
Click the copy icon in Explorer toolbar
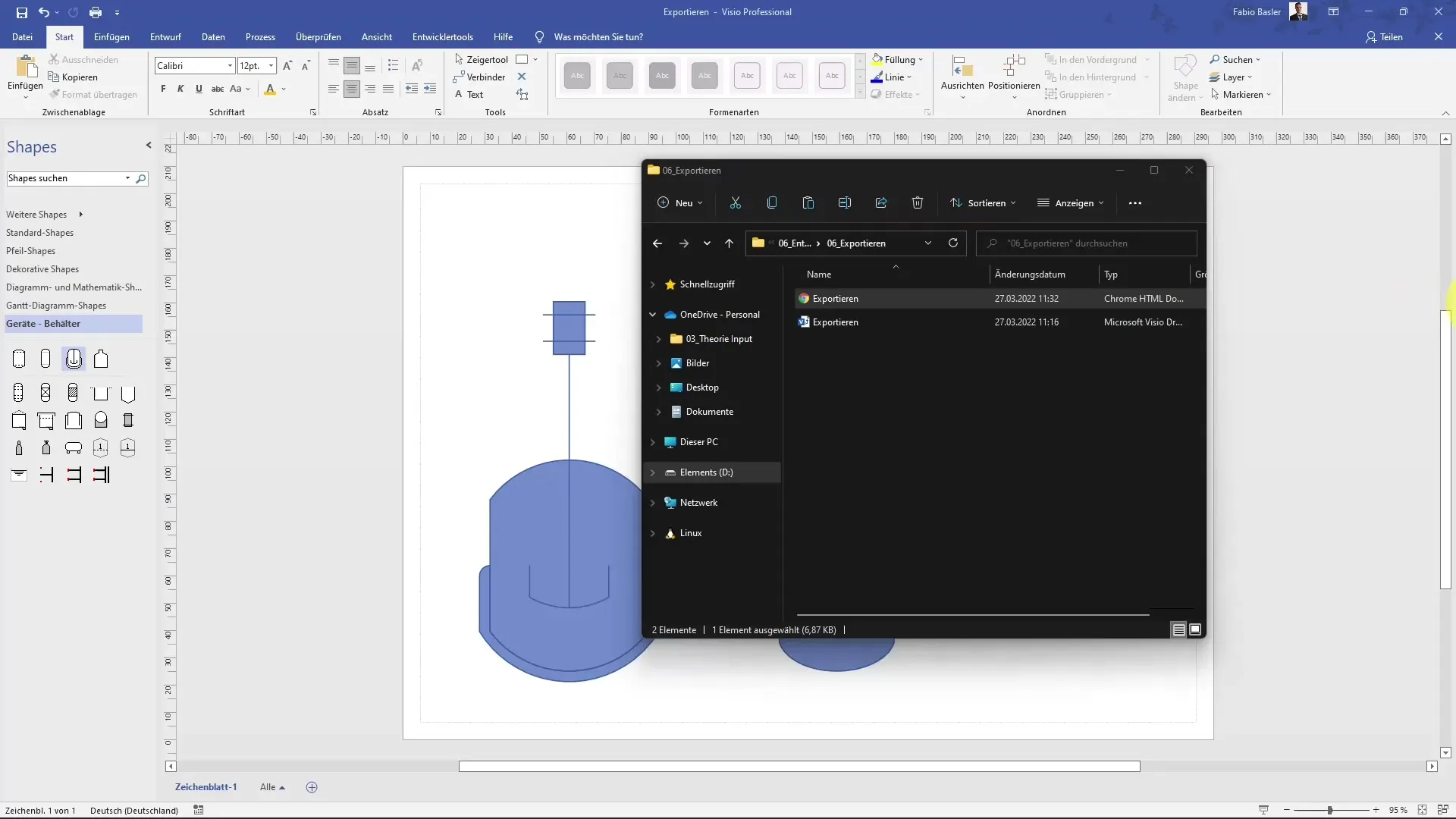pos(771,202)
